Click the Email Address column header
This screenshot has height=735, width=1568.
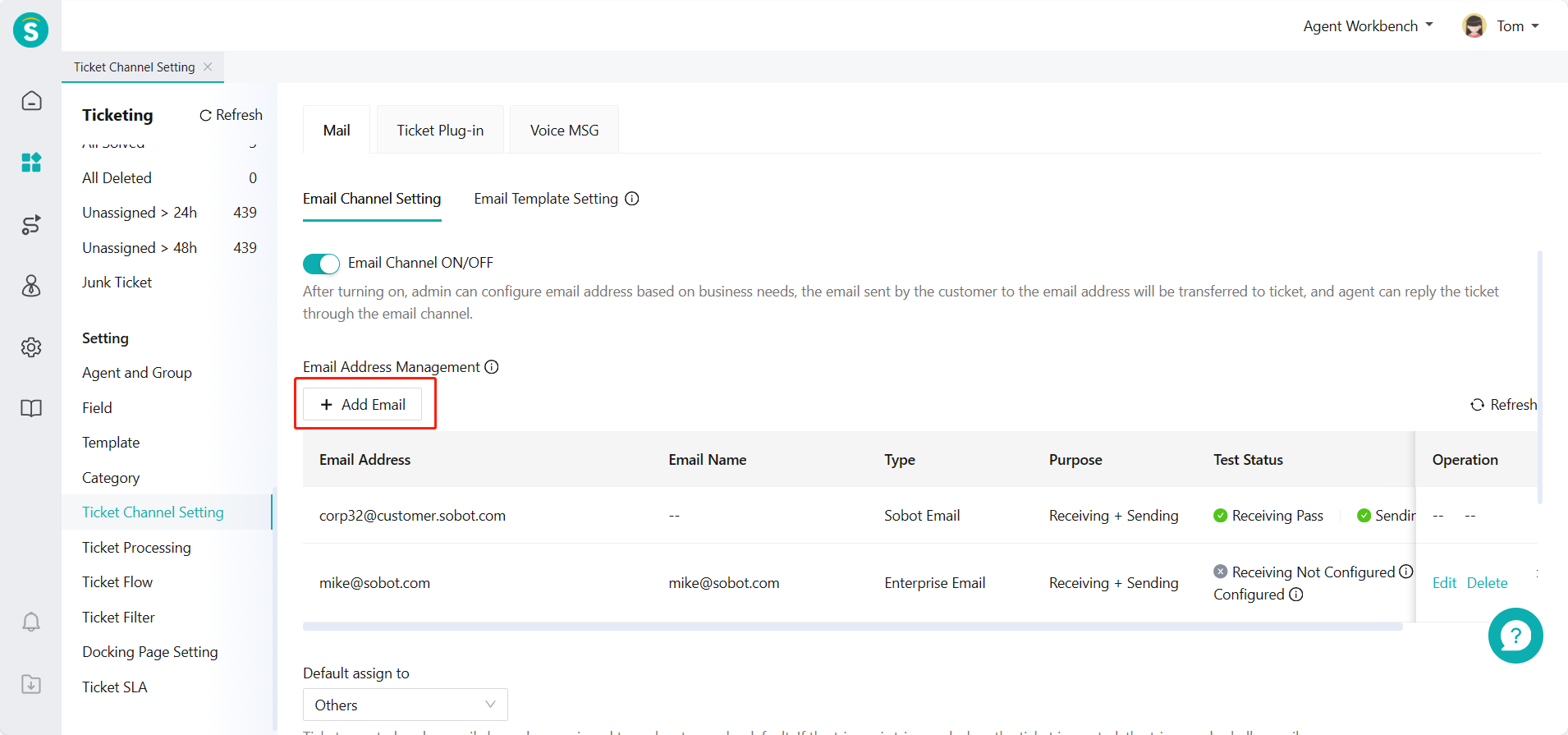364,460
